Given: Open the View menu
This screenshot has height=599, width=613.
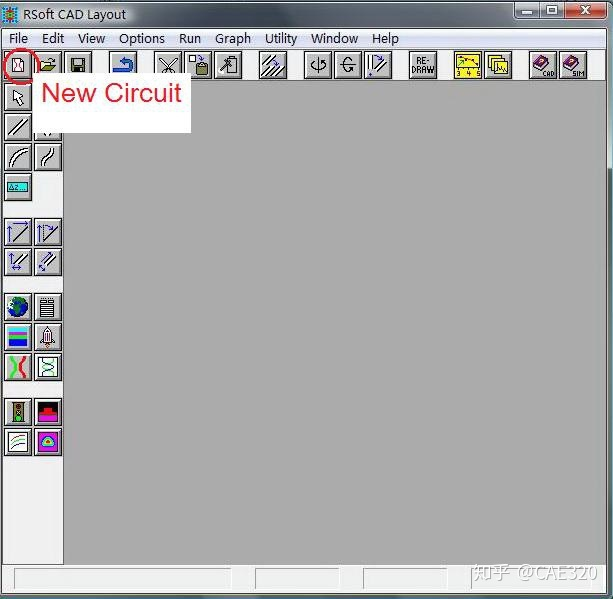Looking at the screenshot, I should (91, 39).
